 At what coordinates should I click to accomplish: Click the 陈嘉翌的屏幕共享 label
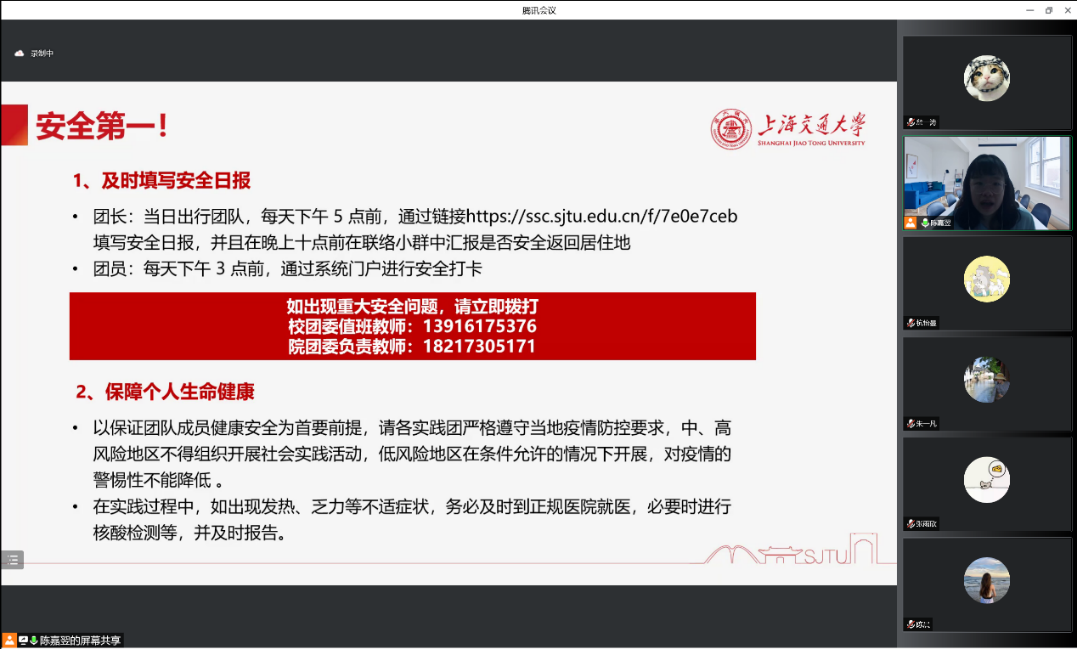coord(80,640)
